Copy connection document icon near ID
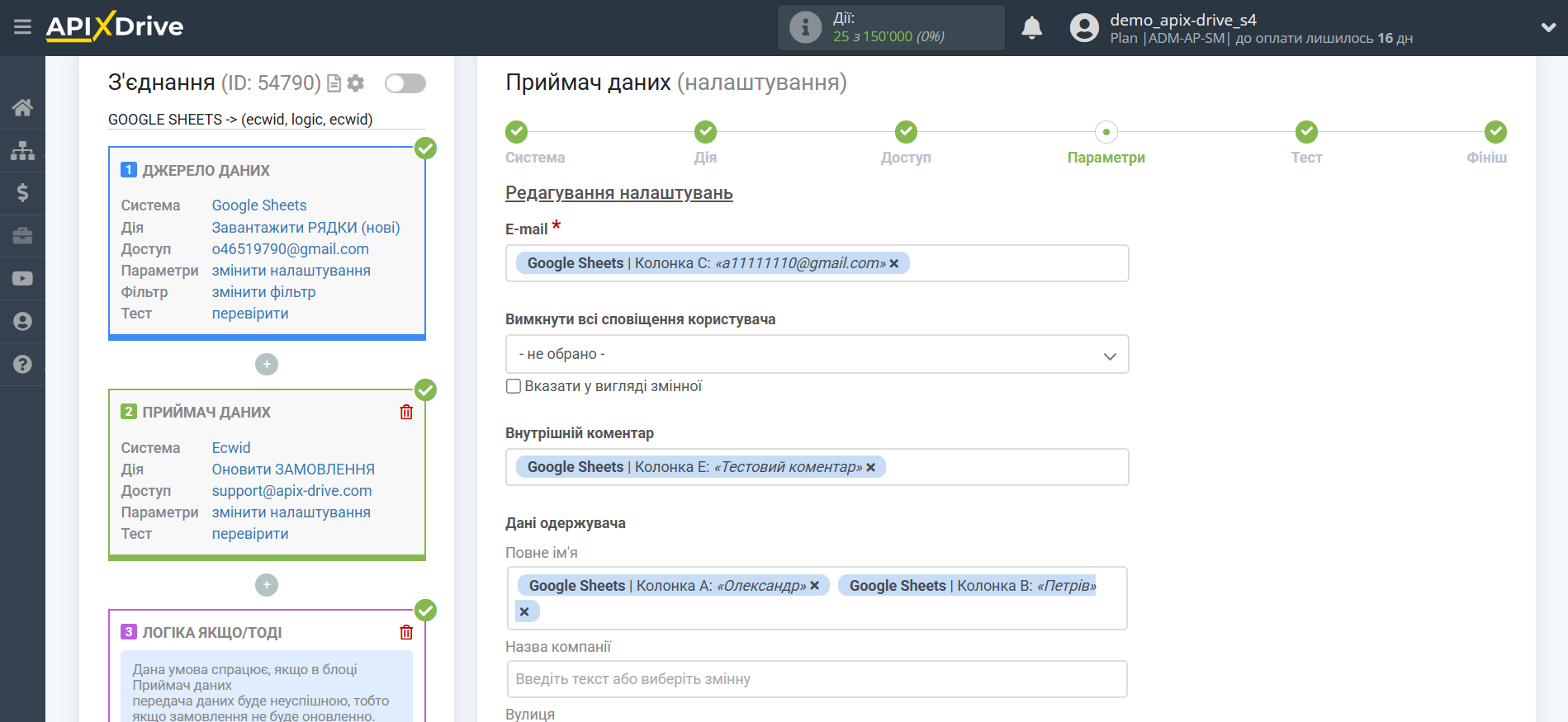Image resolution: width=1568 pixels, height=722 pixels. [334, 83]
